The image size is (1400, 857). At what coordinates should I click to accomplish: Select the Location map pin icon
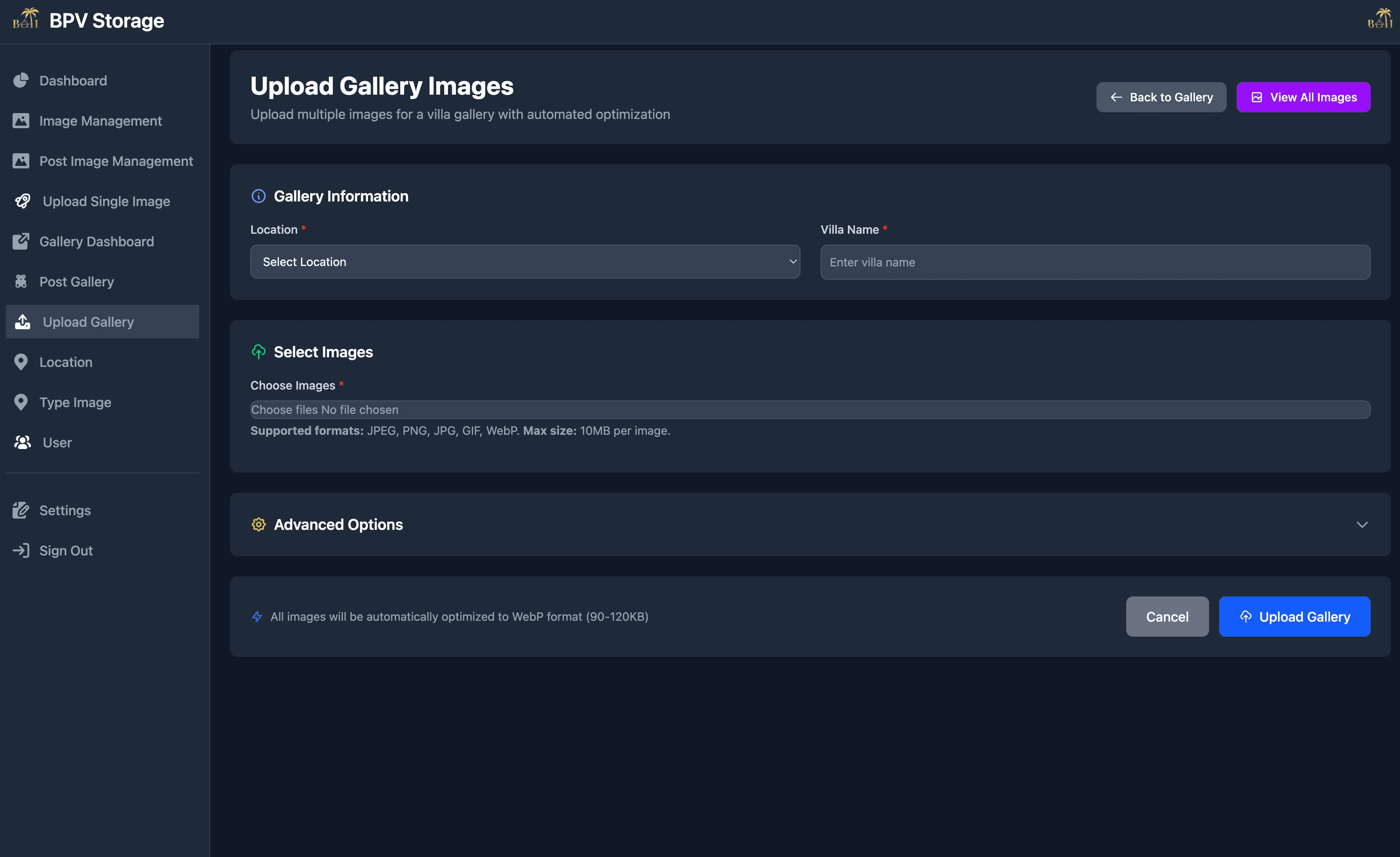(21, 362)
